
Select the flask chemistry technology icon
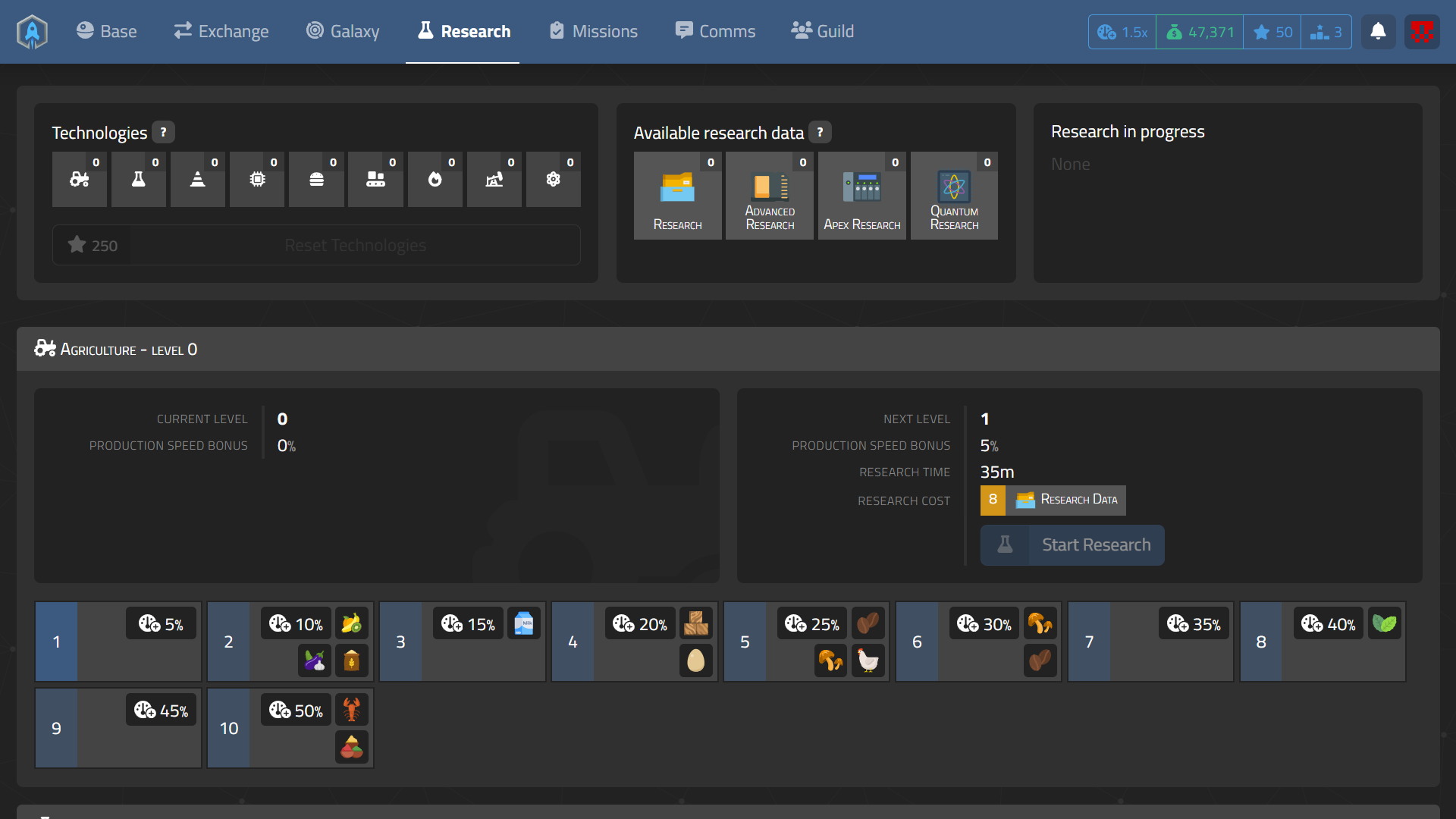139,180
